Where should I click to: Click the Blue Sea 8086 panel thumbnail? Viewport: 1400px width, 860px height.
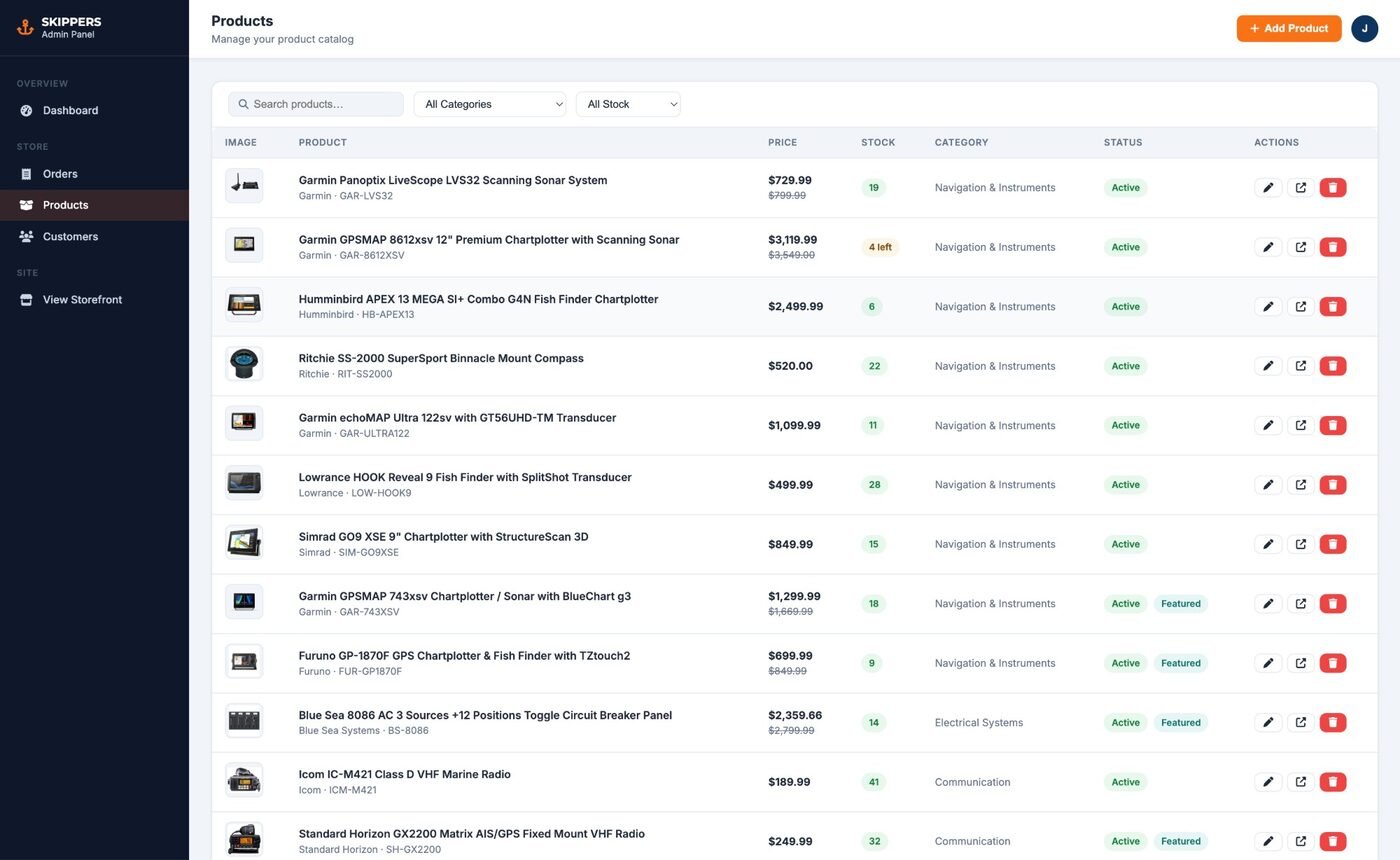(244, 721)
